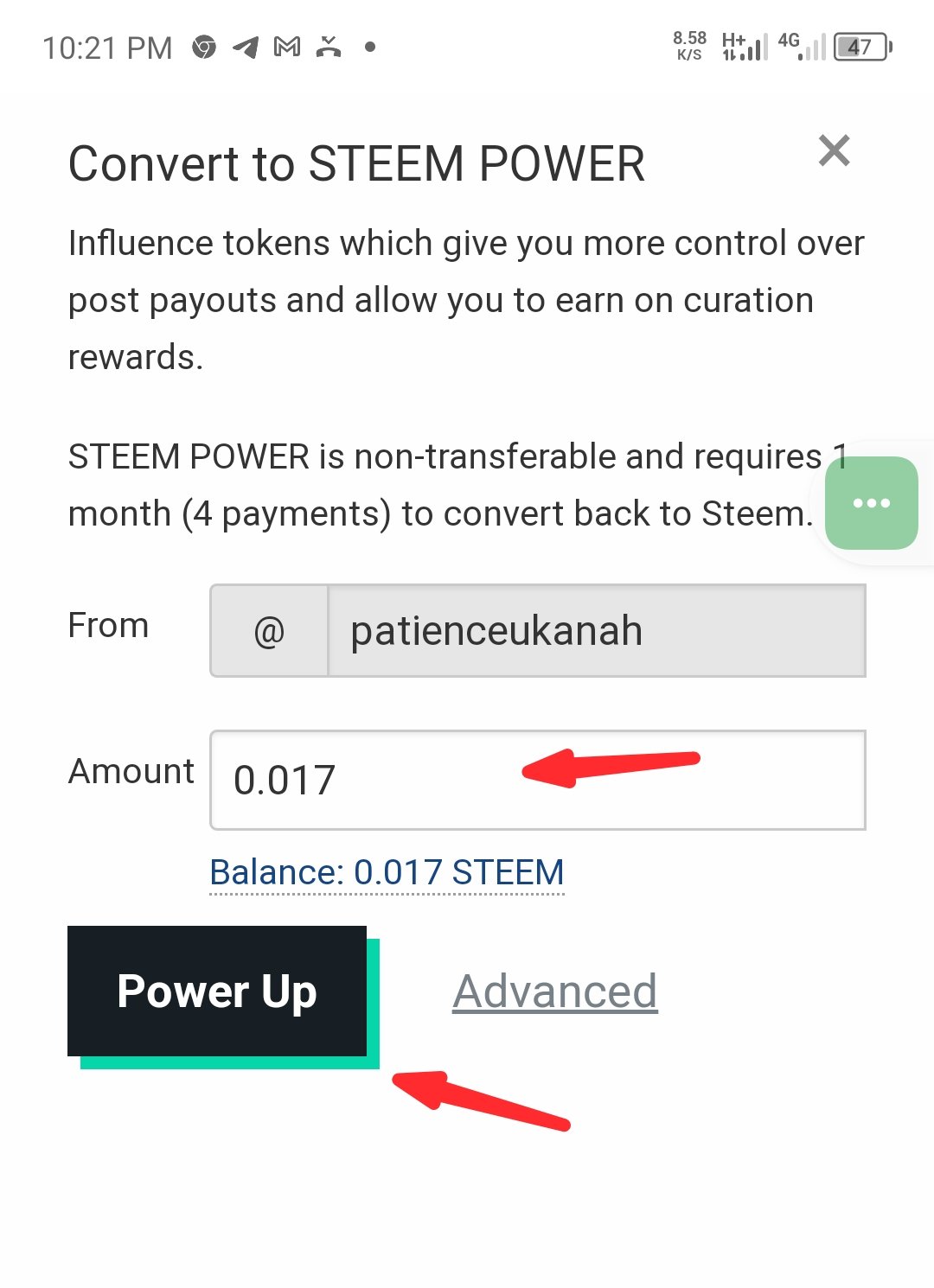Tap the H+ signal strength icon

coord(745,47)
